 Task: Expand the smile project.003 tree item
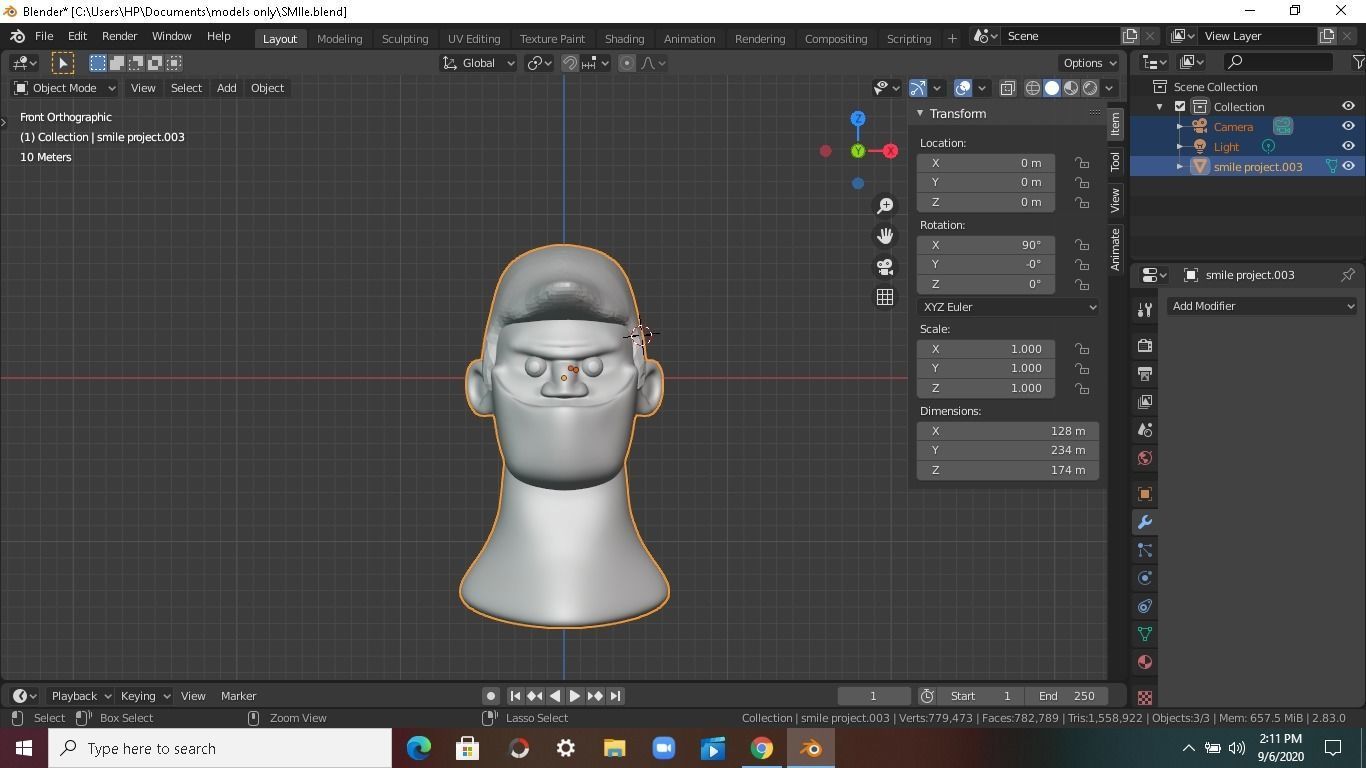click(x=1180, y=167)
